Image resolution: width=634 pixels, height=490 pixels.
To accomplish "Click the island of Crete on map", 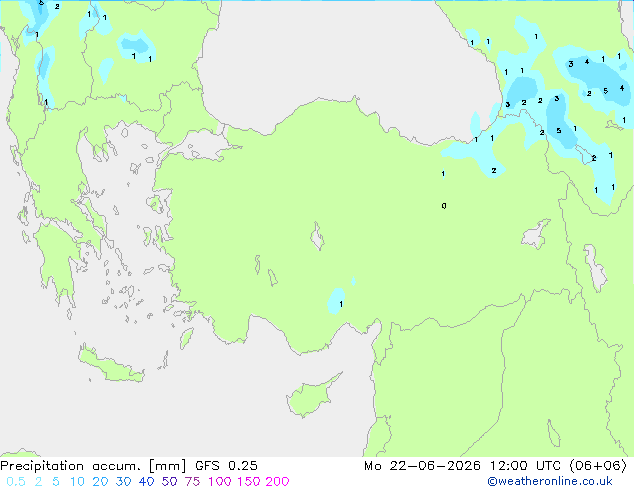I will [109, 365].
